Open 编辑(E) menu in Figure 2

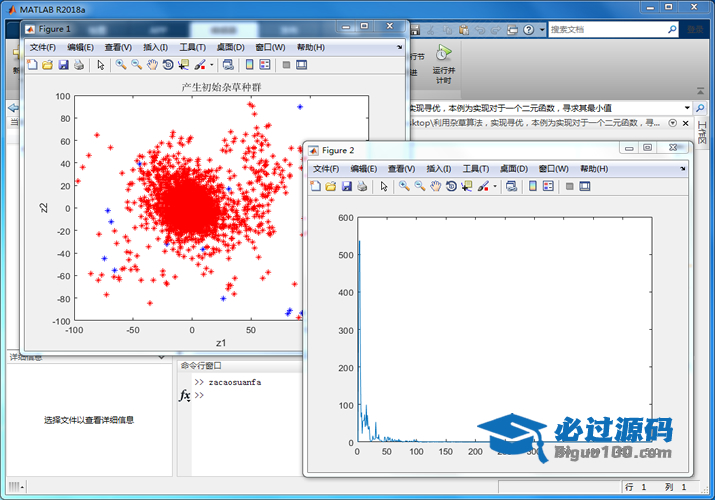point(363,169)
